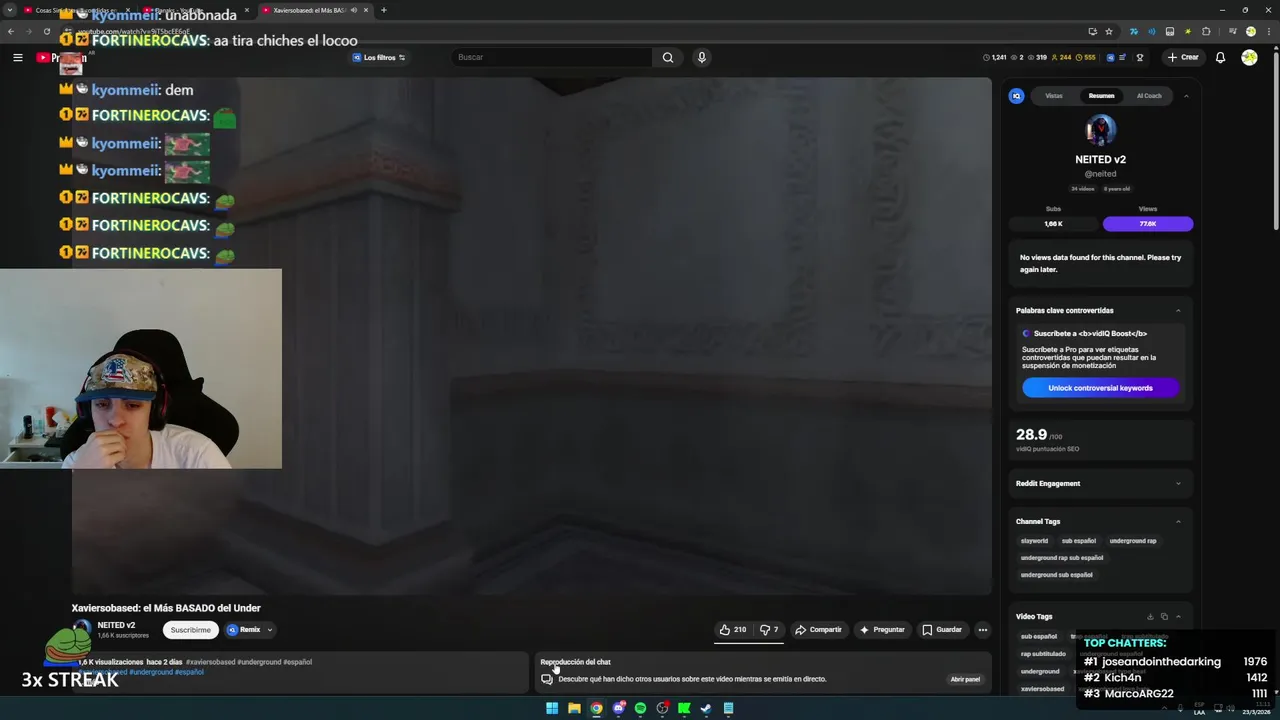This screenshot has height=720, width=1280.
Task: Click the vidIQ blue logo in header stats
Action: click(x=1110, y=57)
